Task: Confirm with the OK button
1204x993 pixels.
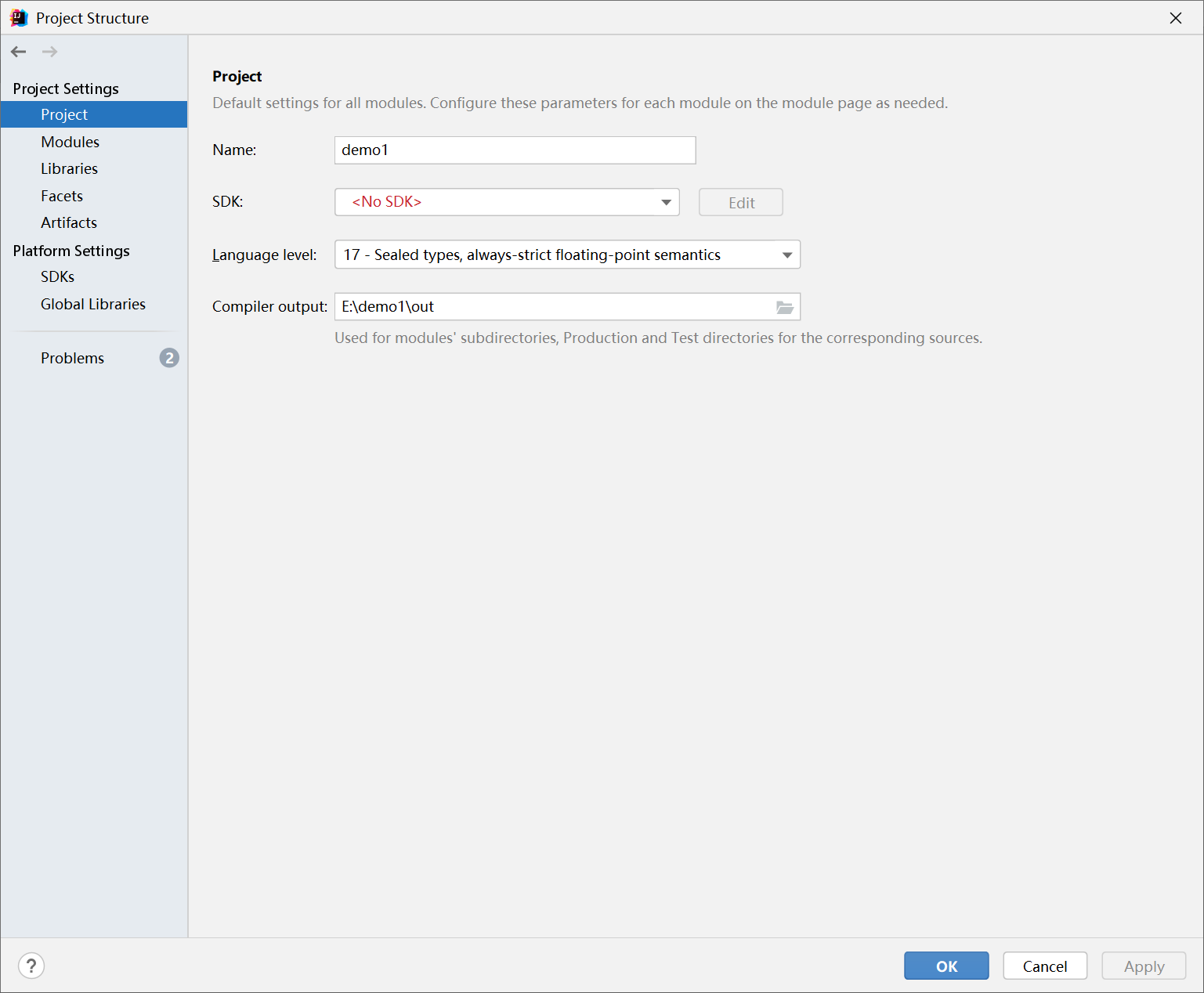Action: click(x=946, y=966)
